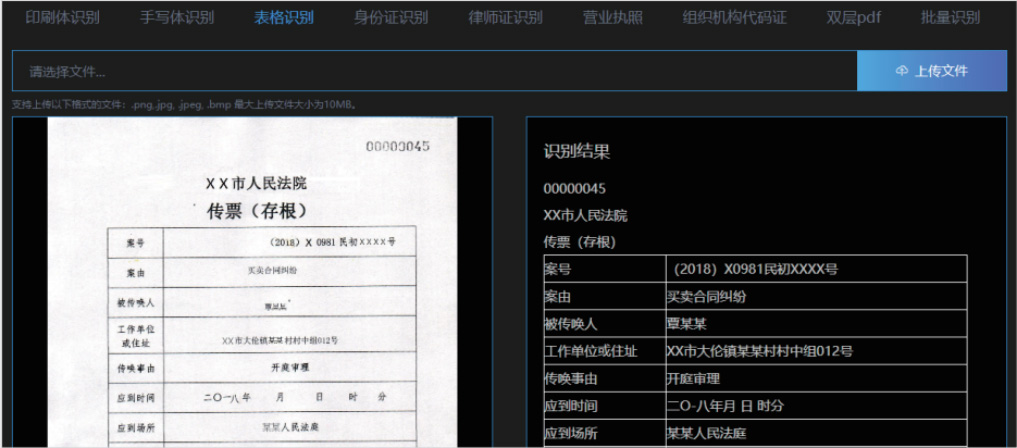The height and width of the screenshot is (448, 1017).
Task: Click the 识别结果 heading
Action: tap(577, 152)
